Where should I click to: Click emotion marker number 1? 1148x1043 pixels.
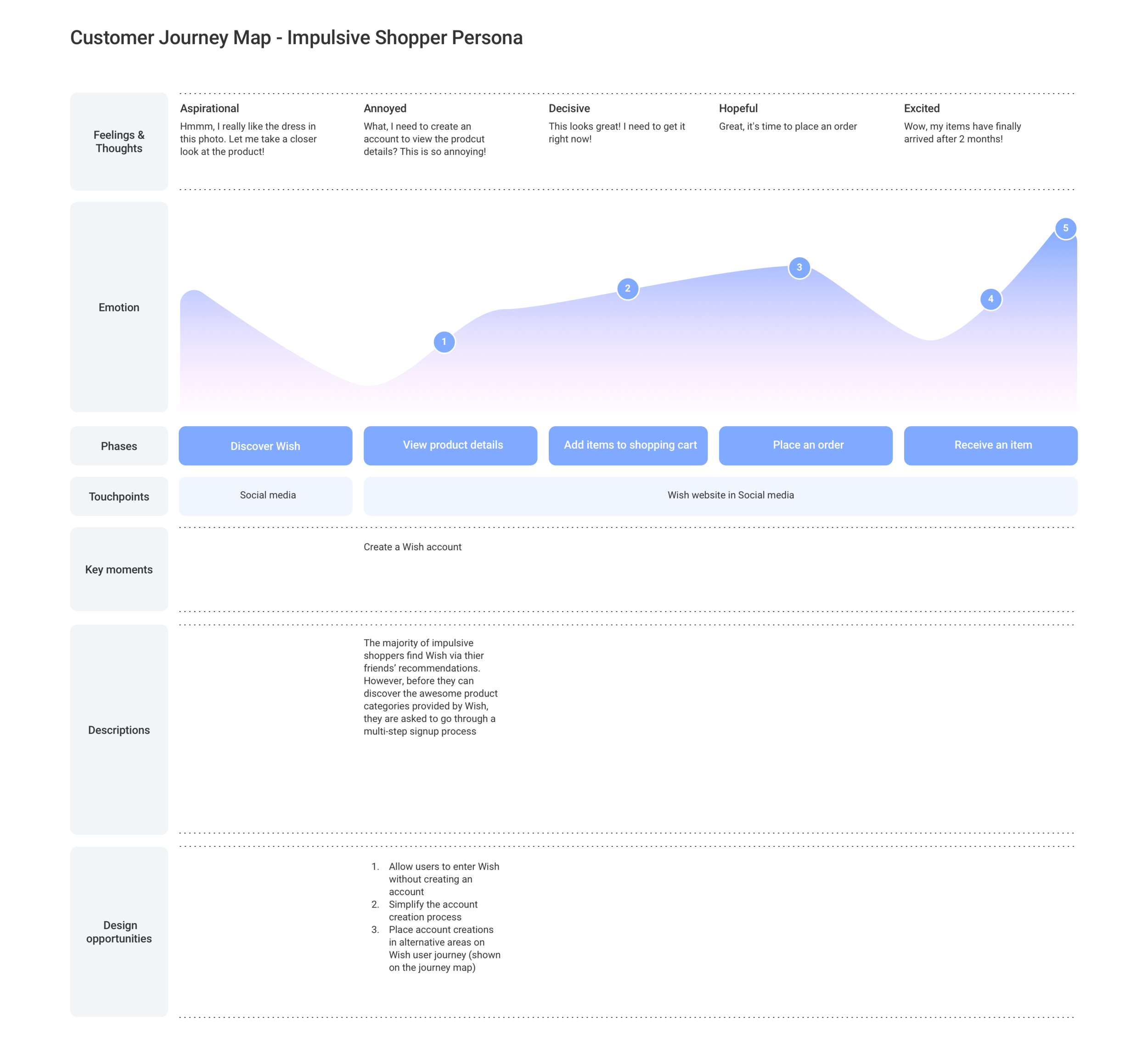coord(444,342)
